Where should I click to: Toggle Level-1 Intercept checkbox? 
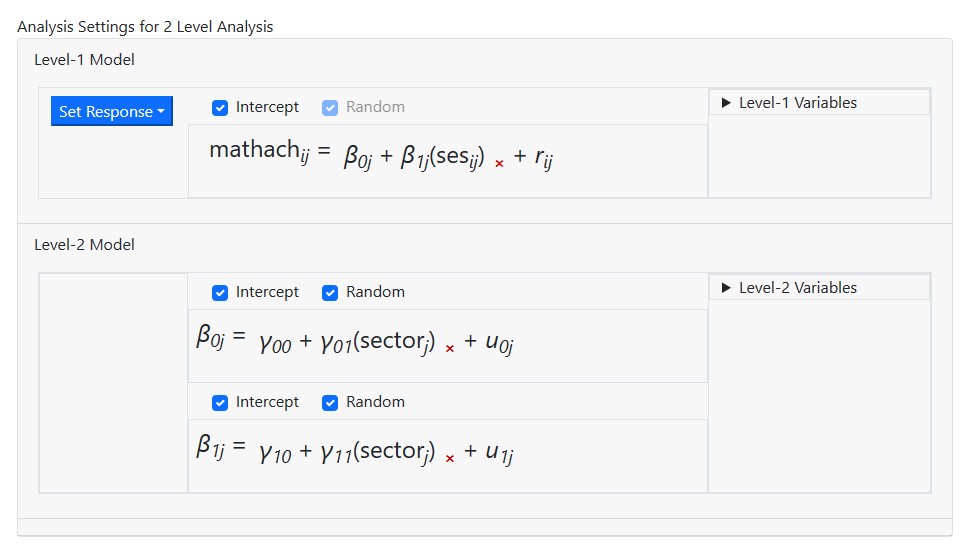click(220, 107)
